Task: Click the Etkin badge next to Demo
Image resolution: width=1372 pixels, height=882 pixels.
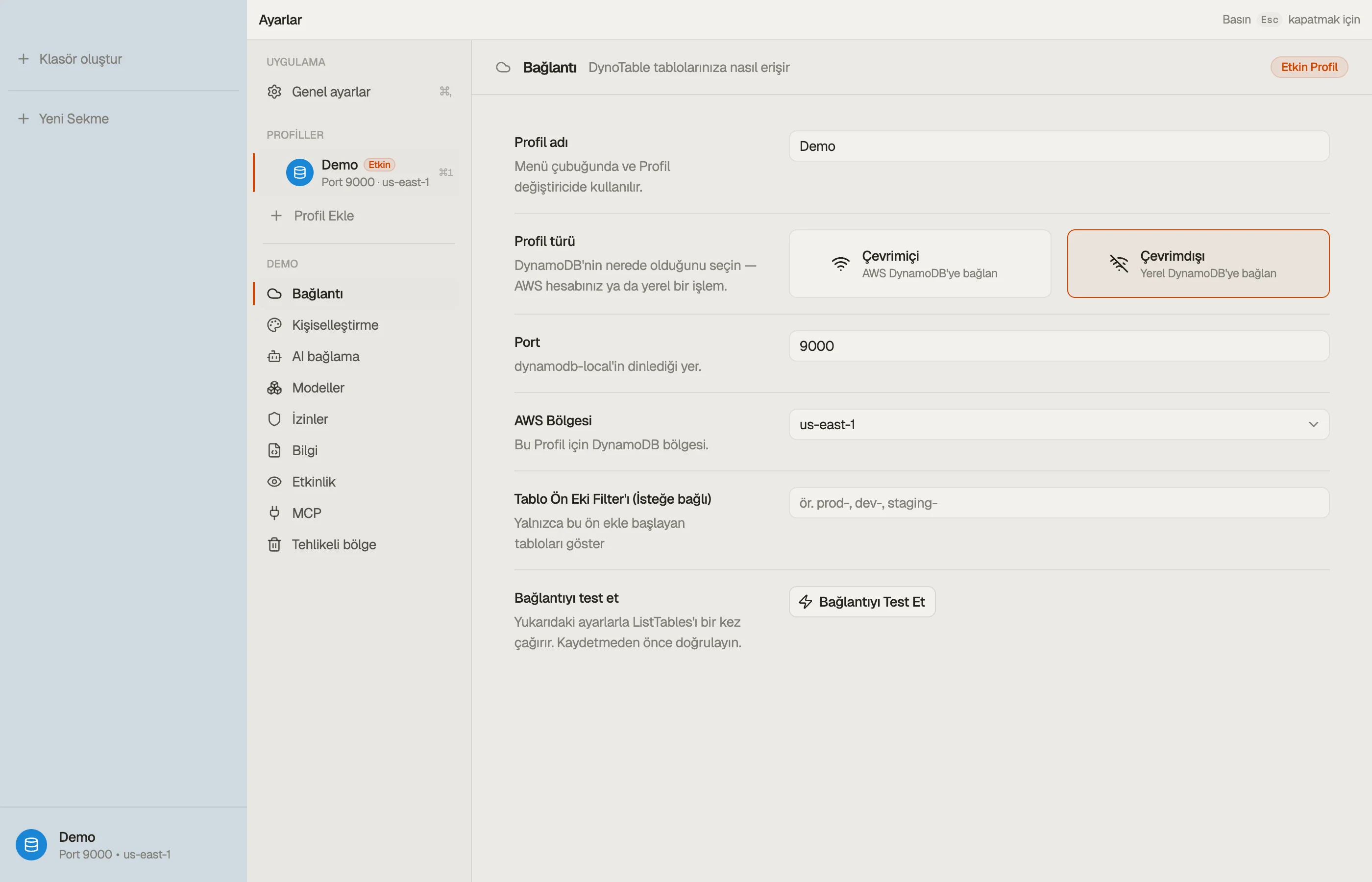Action: [x=379, y=165]
